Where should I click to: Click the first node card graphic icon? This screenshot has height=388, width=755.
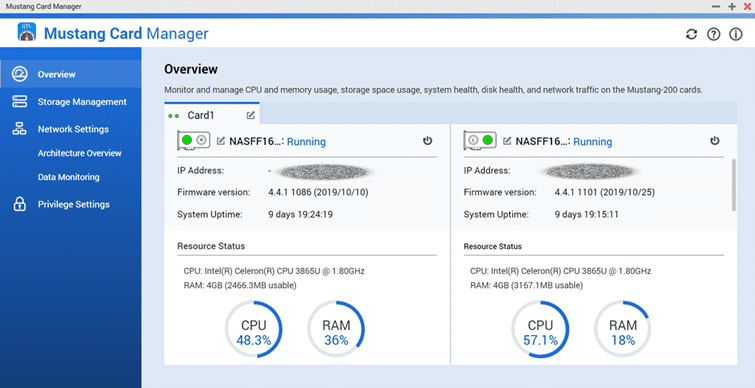[194, 141]
